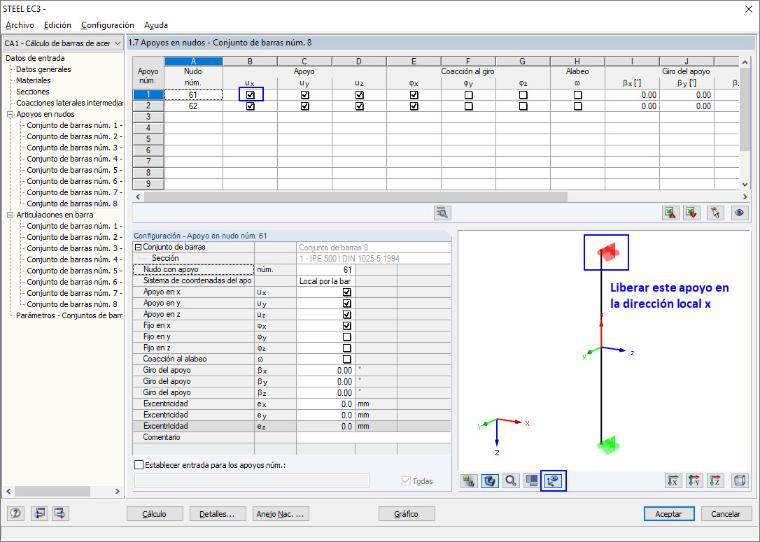Set view in X direction icon

point(673,481)
